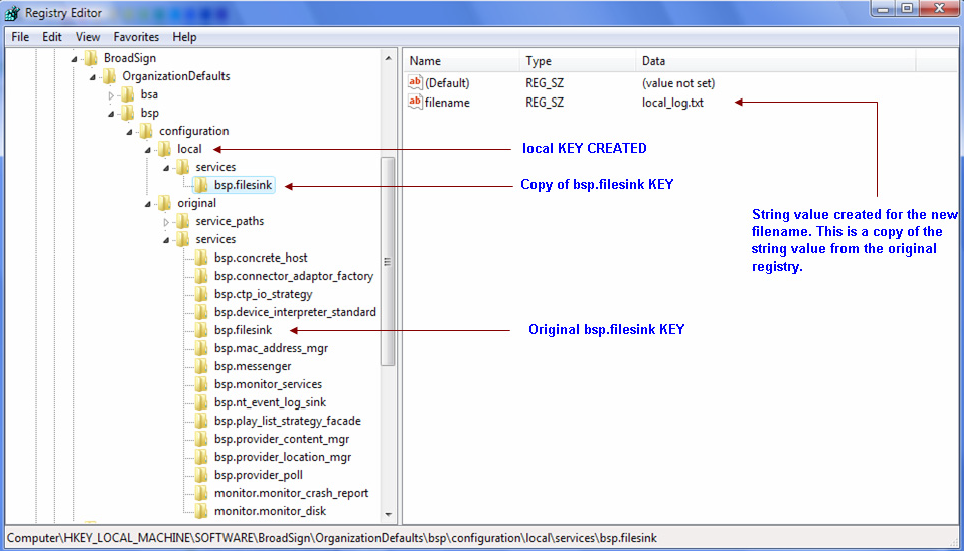This screenshot has width=964, height=551.
Task: Click the bsp.concrete_host folder icon
Action: click(201, 258)
